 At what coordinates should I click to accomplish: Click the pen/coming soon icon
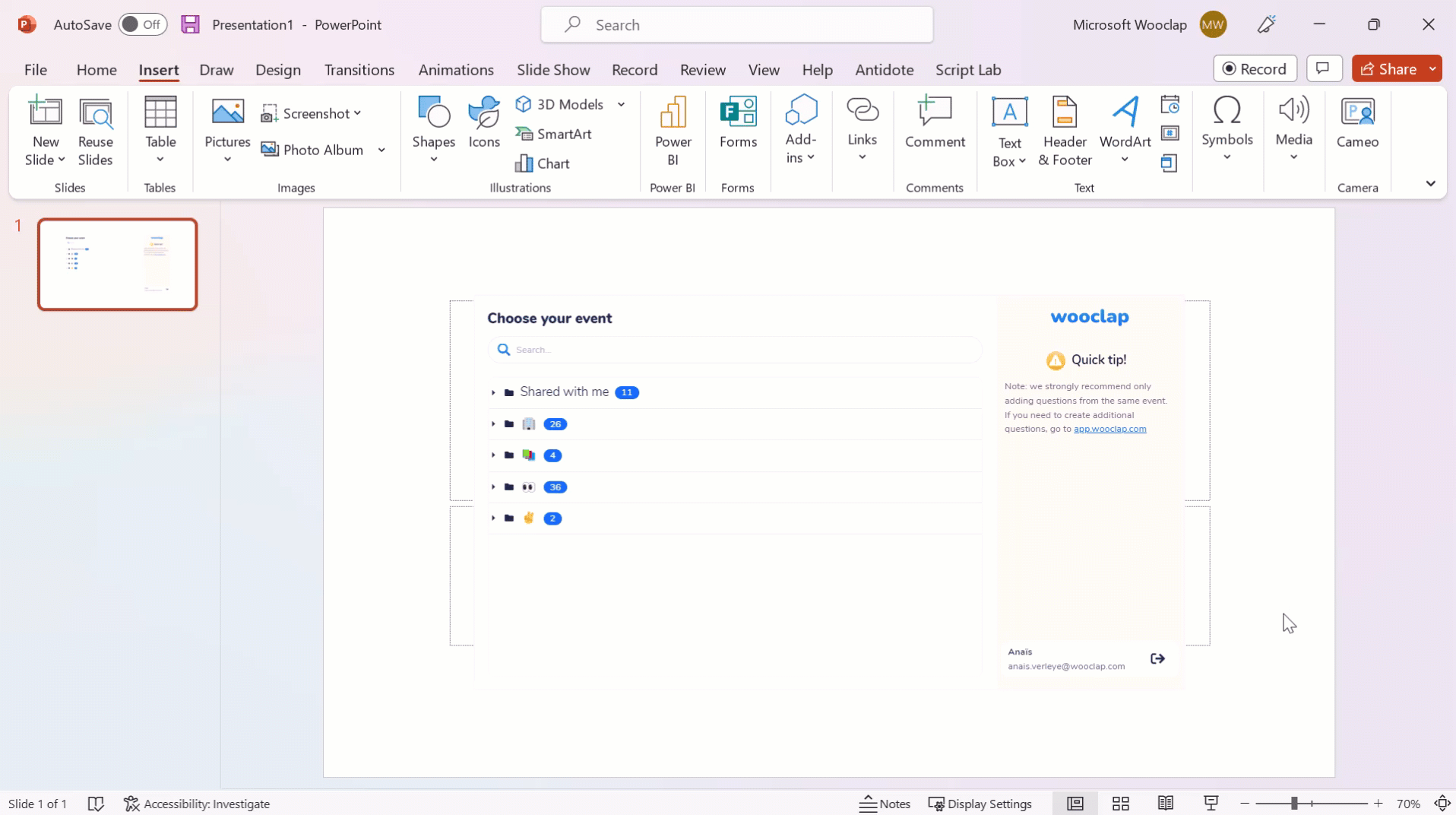tap(1266, 24)
